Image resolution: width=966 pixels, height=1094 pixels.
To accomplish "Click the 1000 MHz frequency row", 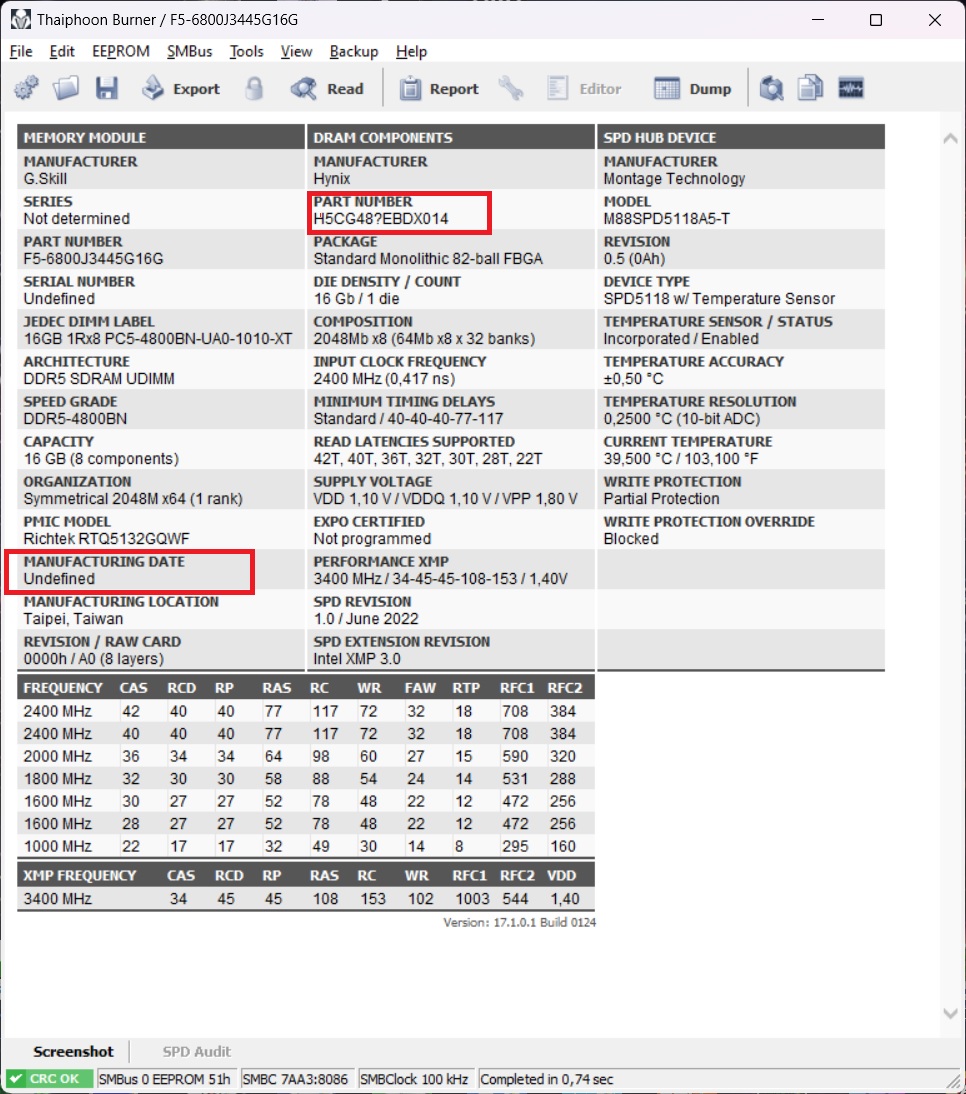I will tap(306, 846).
